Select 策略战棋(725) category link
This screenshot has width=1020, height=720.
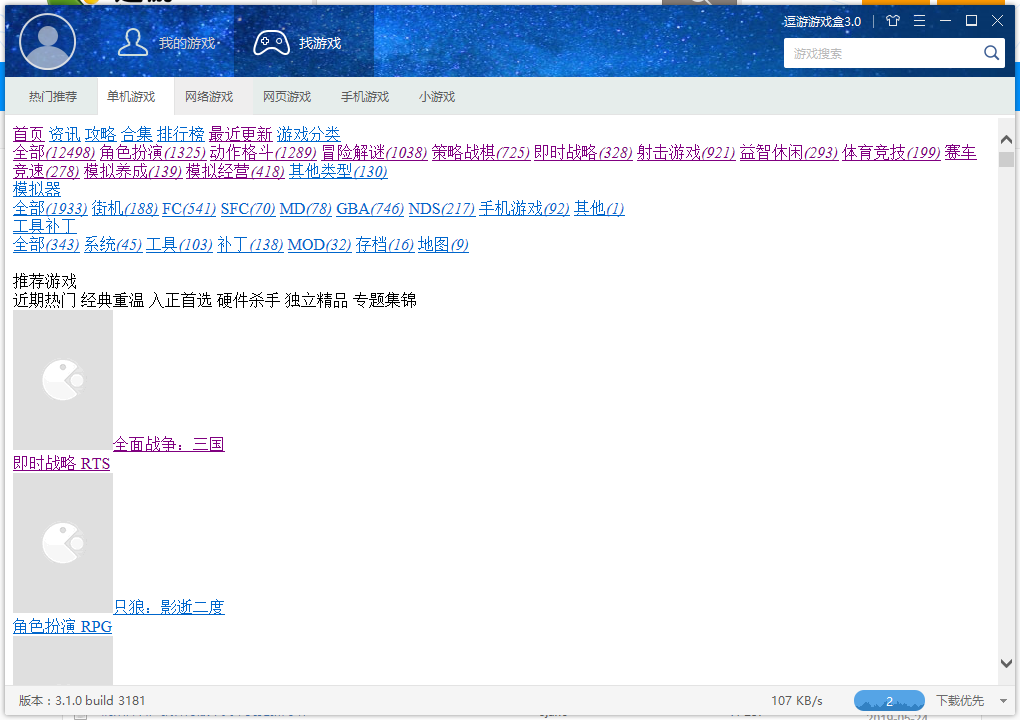(480, 152)
